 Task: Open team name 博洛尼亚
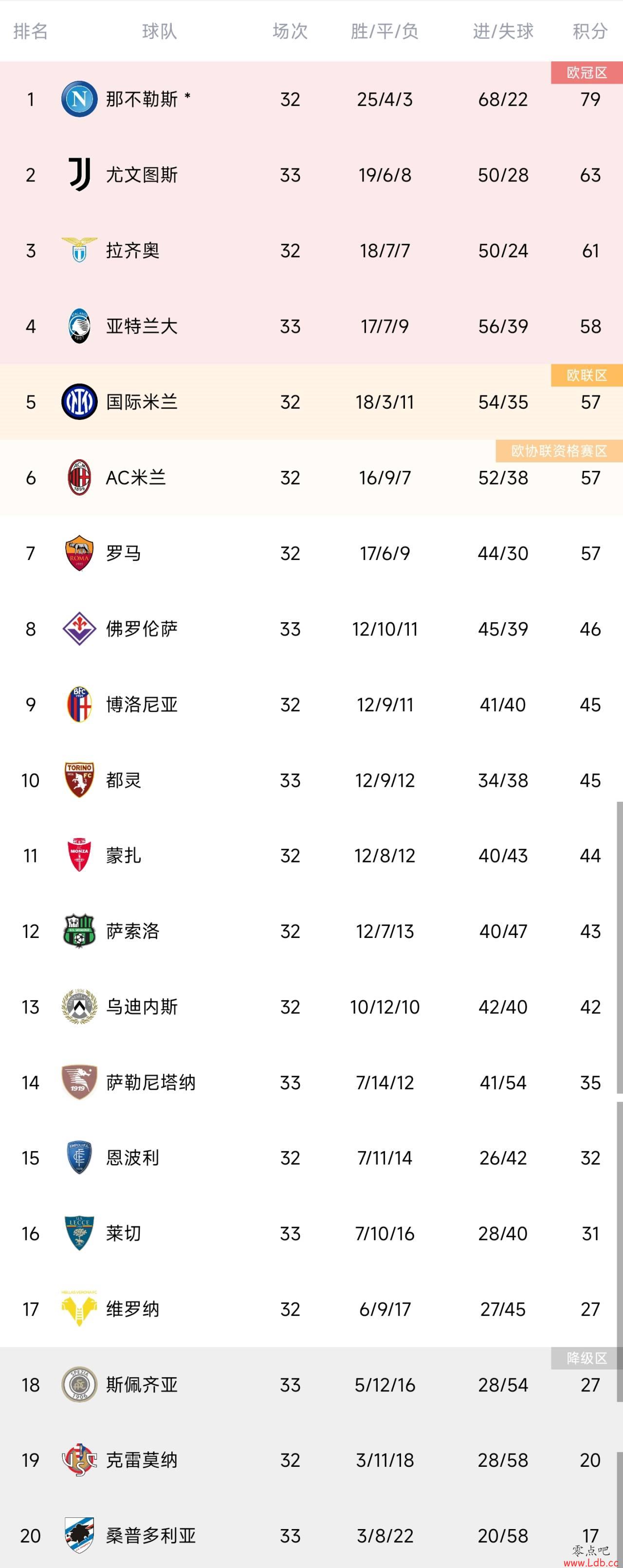click(x=142, y=704)
